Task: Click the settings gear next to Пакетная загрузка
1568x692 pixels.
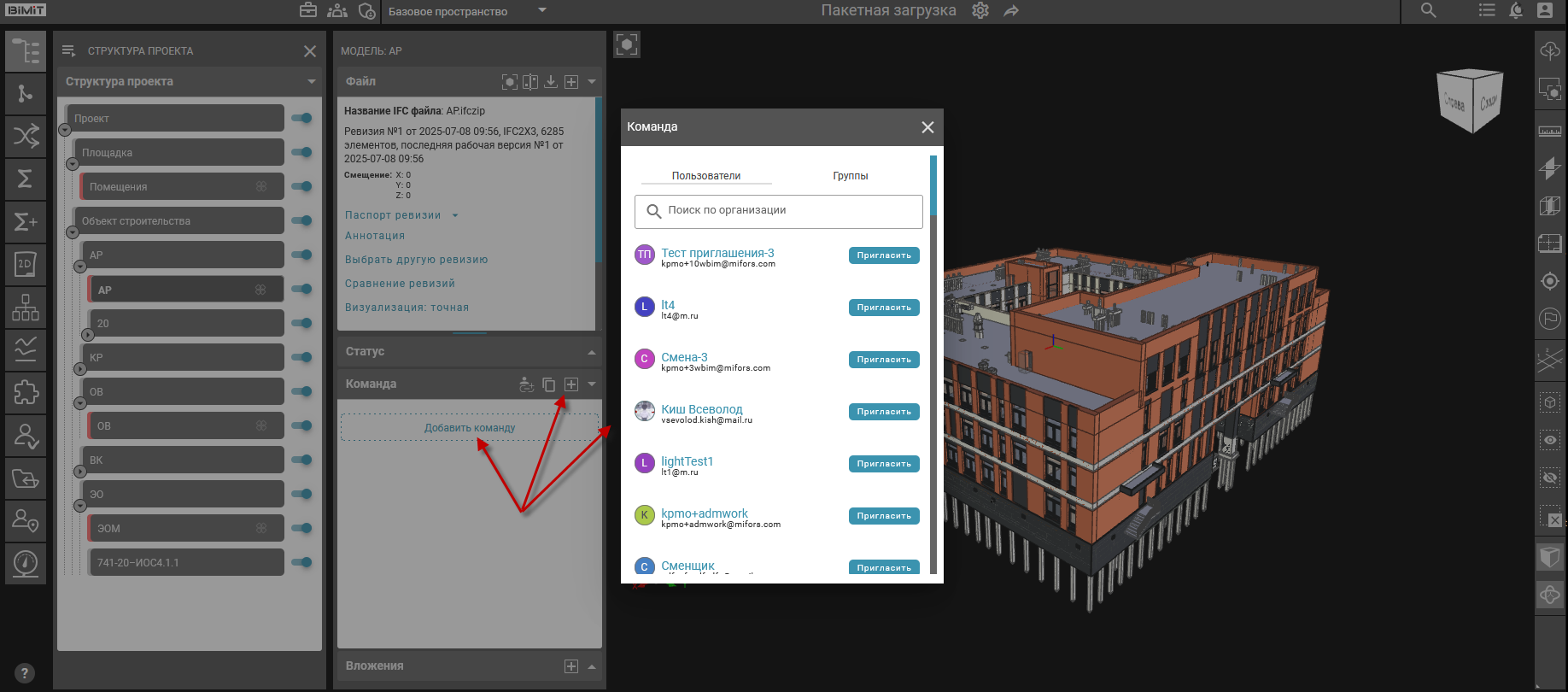Action: (x=980, y=11)
